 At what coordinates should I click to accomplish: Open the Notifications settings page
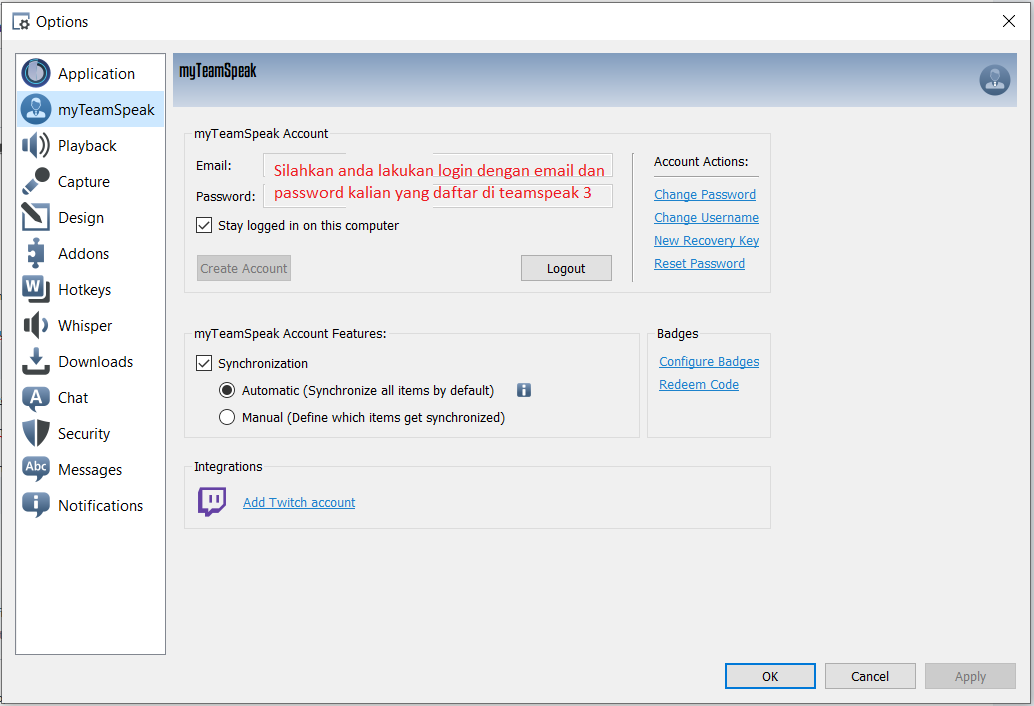coord(90,505)
